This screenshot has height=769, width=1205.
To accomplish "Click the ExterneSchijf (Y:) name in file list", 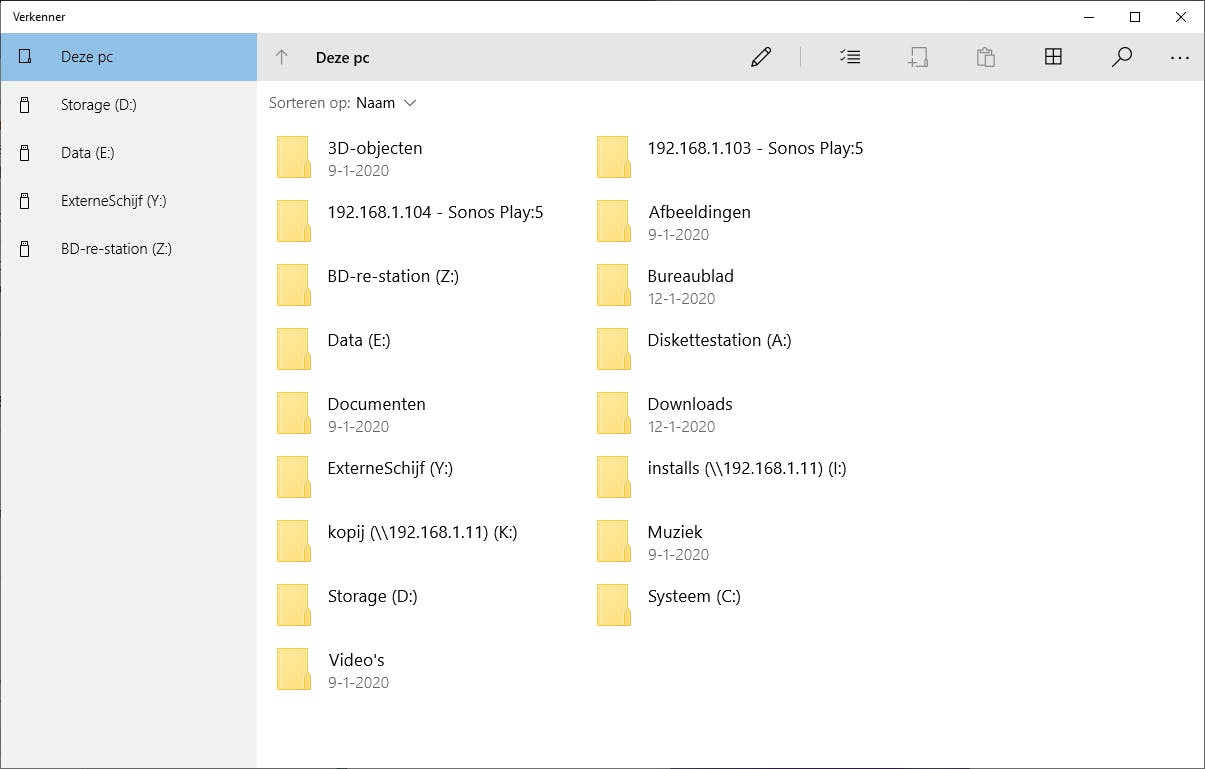I will tap(390, 469).
